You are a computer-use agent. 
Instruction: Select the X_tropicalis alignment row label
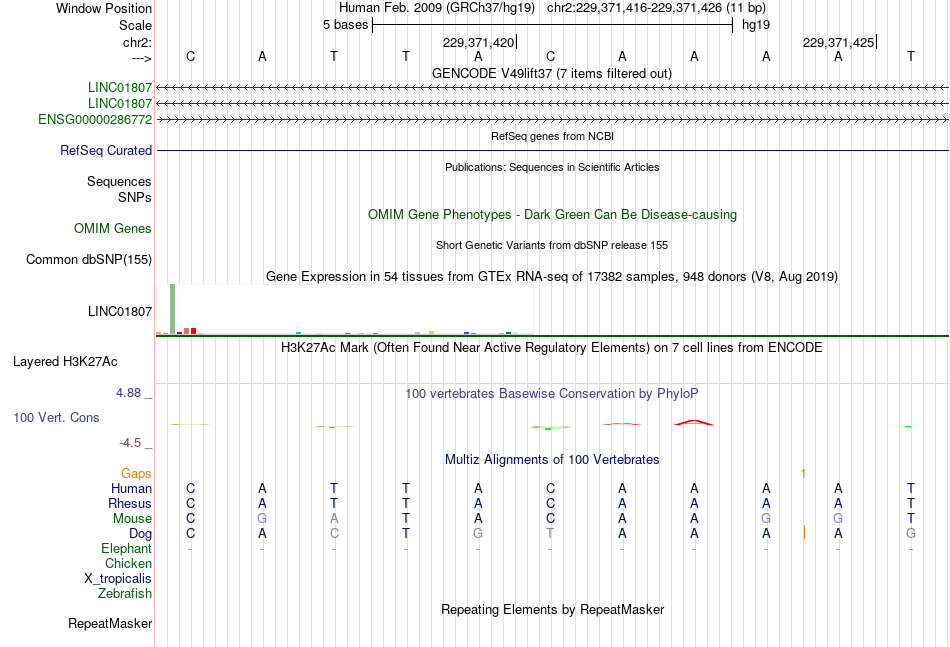tap(118, 579)
